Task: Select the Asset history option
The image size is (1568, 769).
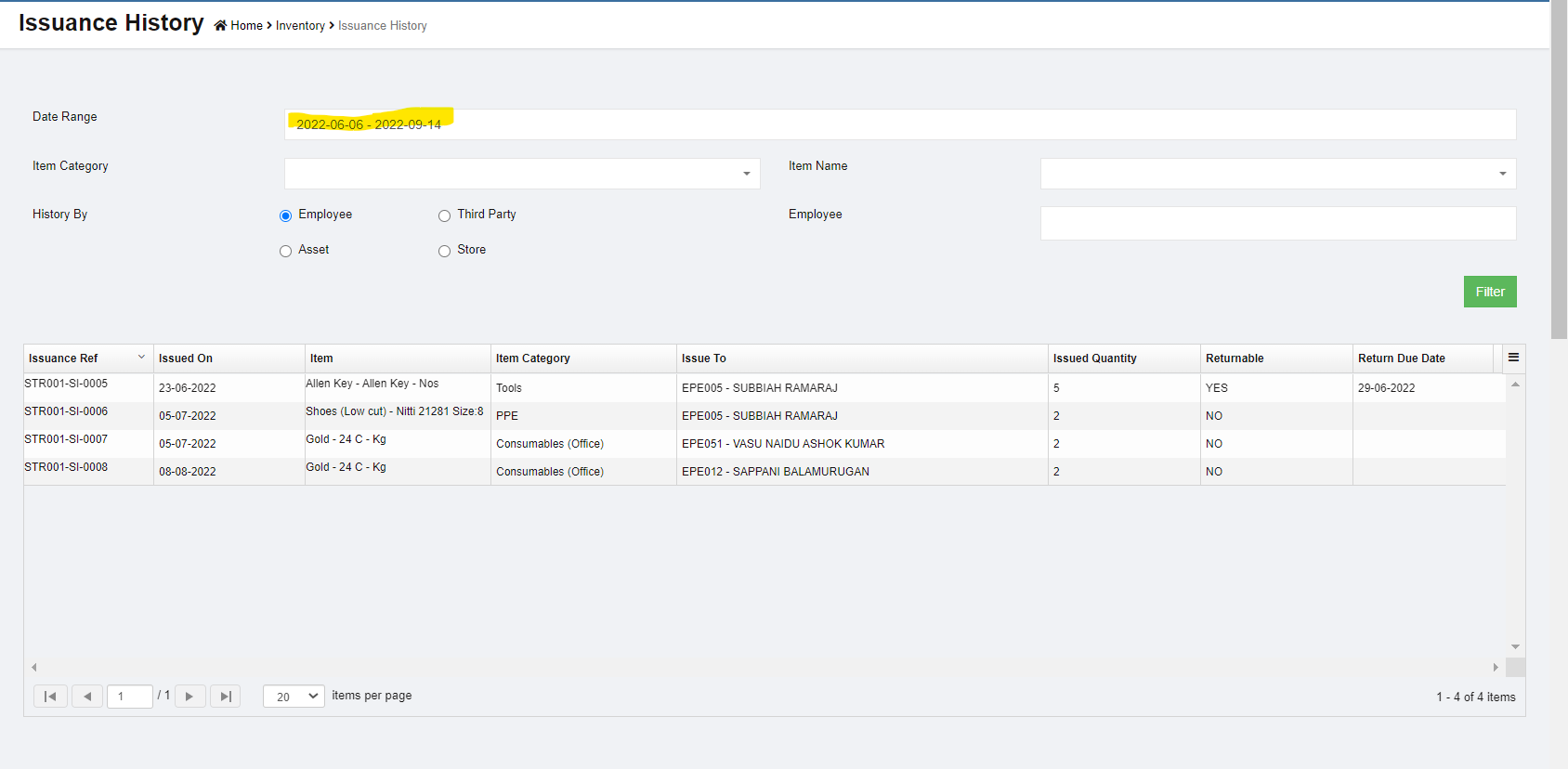Action: pyautogui.click(x=285, y=251)
